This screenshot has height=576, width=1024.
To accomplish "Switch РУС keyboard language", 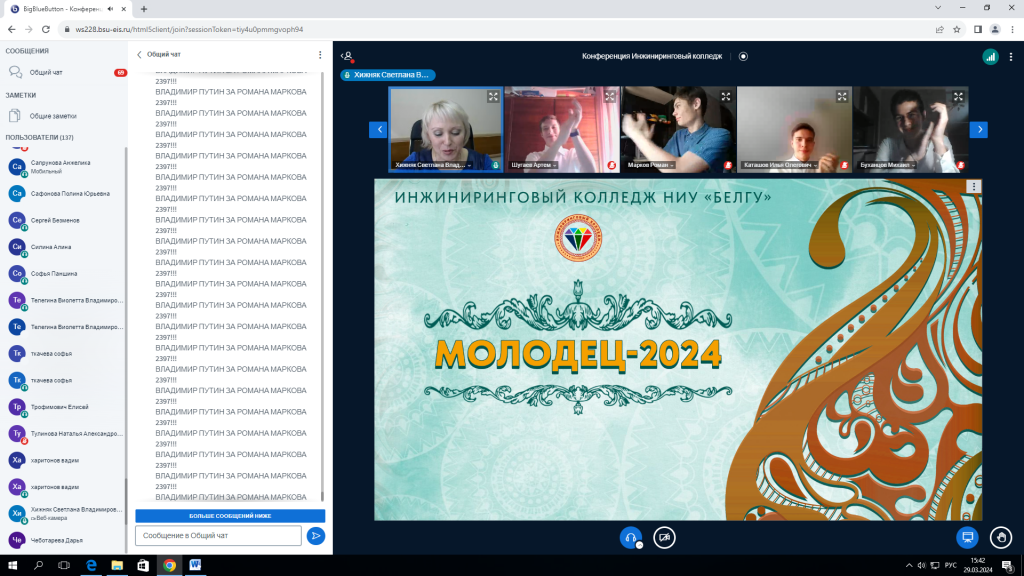I will point(950,566).
